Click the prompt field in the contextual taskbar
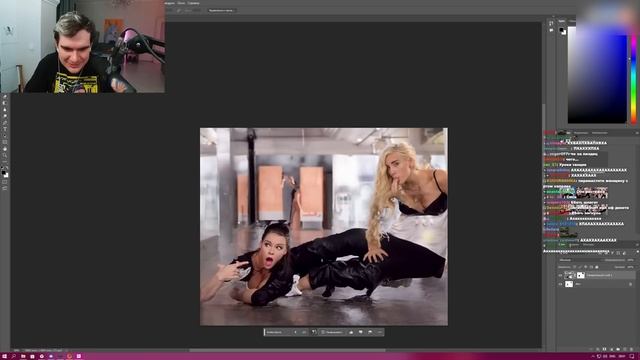The height and width of the screenshot is (360, 640). pos(277,332)
